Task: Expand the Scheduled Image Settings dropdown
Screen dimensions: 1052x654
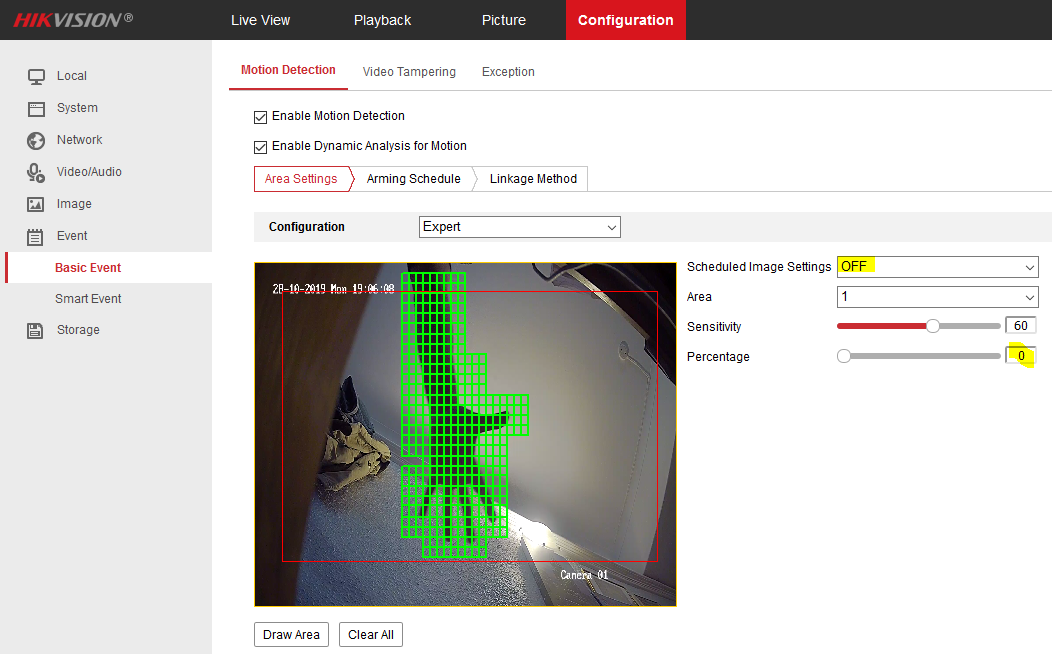Action: tap(937, 267)
